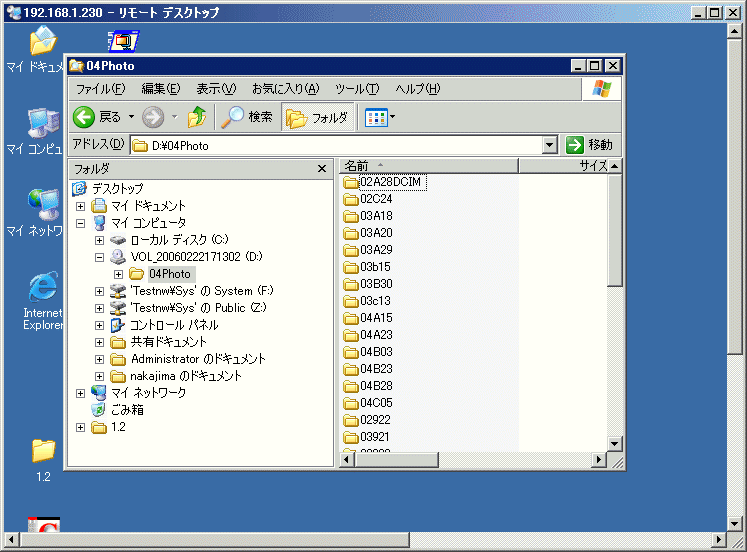Select folder 02A28DCIM in file list

pyautogui.click(x=391, y=182)
